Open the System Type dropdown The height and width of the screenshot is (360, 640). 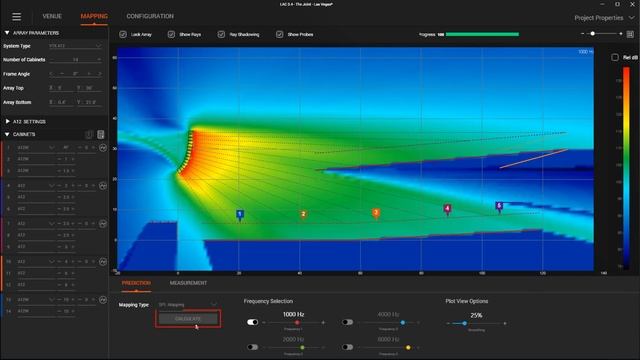tap(75, 46)
